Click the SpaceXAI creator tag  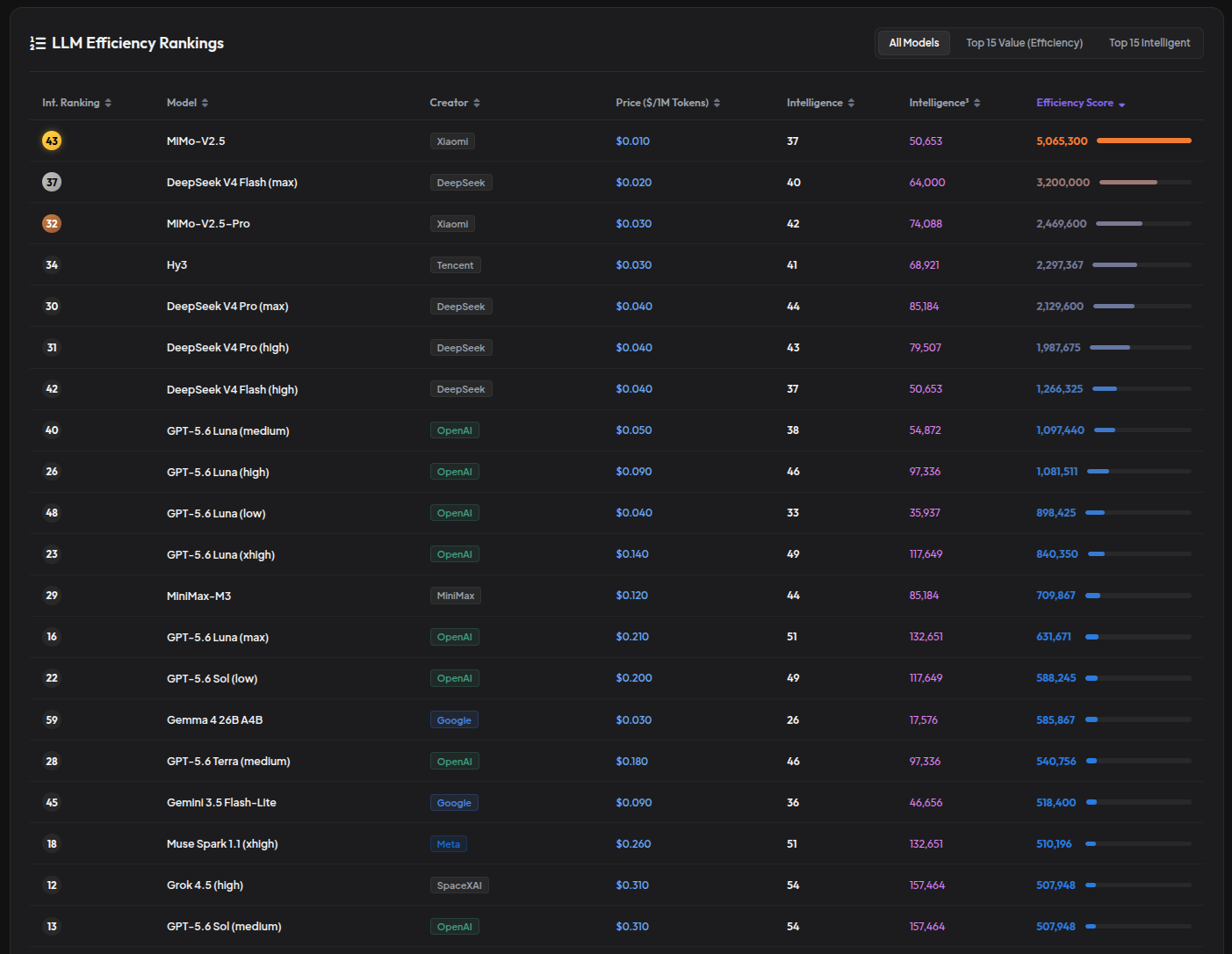459,885
